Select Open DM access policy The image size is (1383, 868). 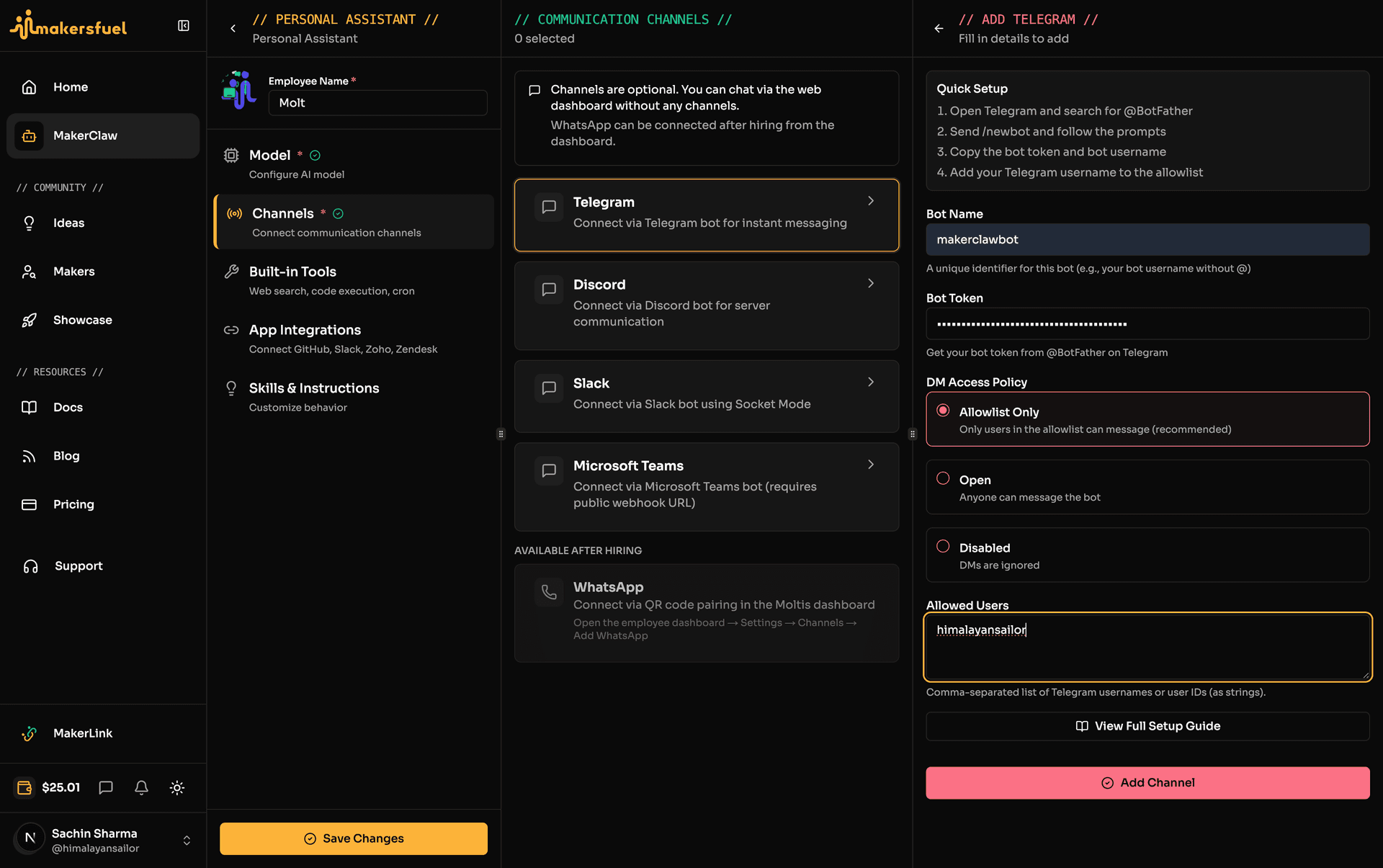[x=943, y=478]
